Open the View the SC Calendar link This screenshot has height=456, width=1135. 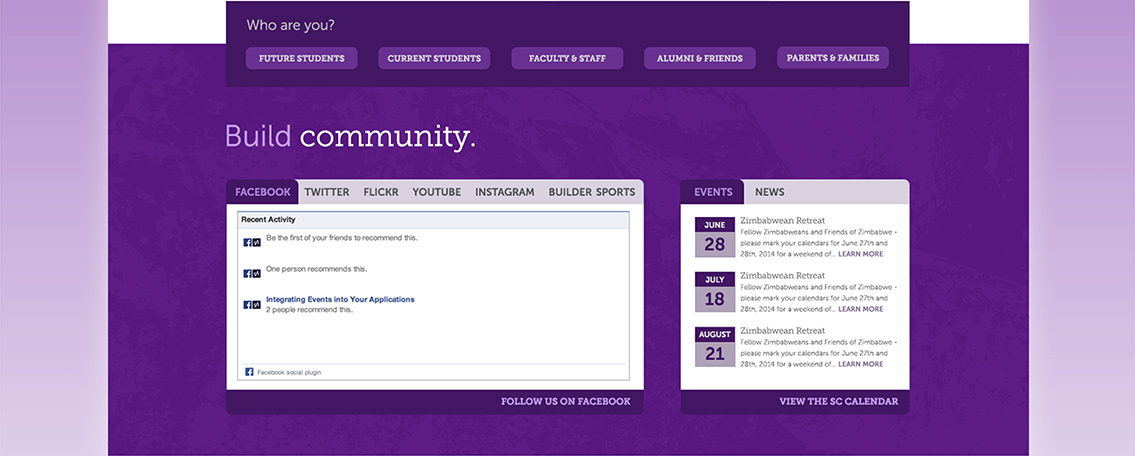click(838, 401)
